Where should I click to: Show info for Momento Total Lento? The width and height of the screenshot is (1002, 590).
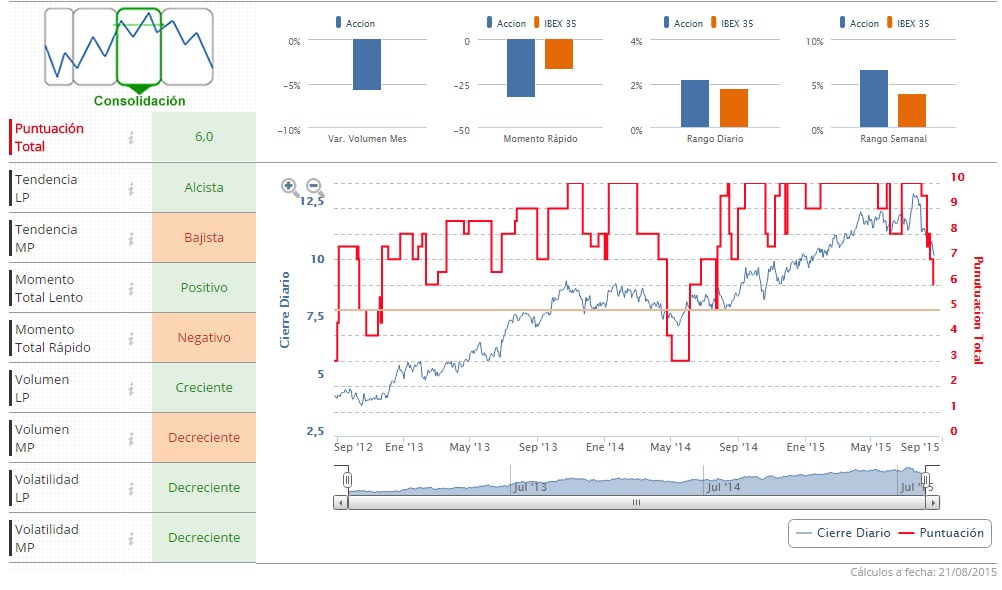click(x=131, y=289)
